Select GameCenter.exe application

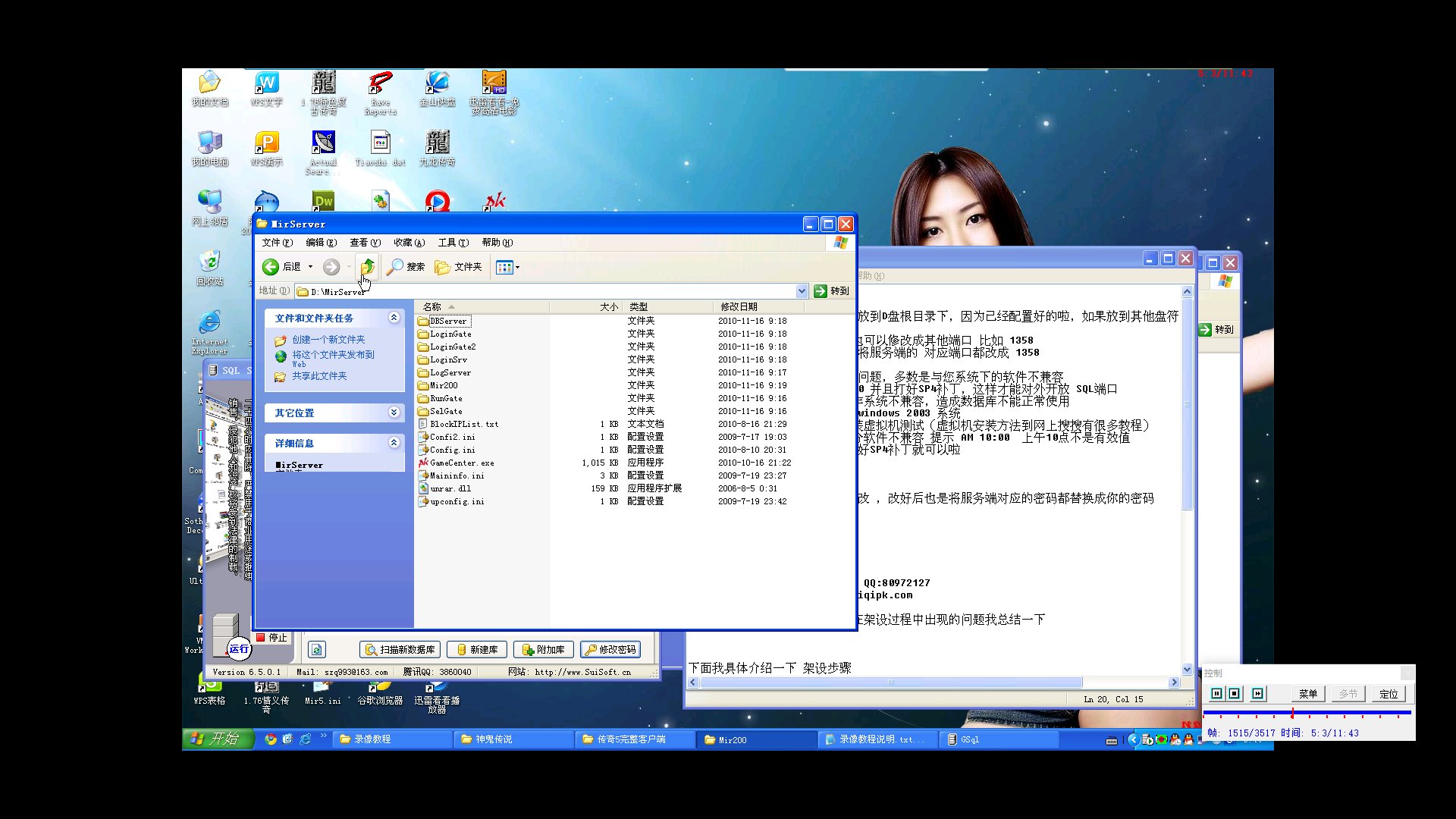[x=456, y=463]
